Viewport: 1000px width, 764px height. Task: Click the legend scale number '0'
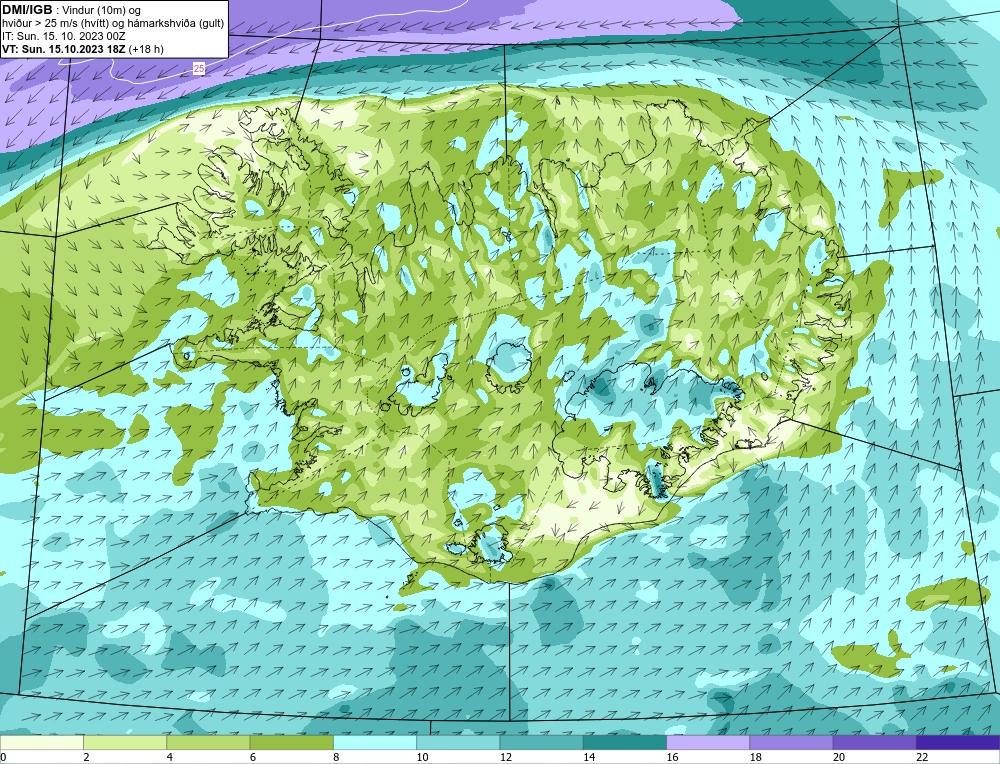[x=3, y=757]
